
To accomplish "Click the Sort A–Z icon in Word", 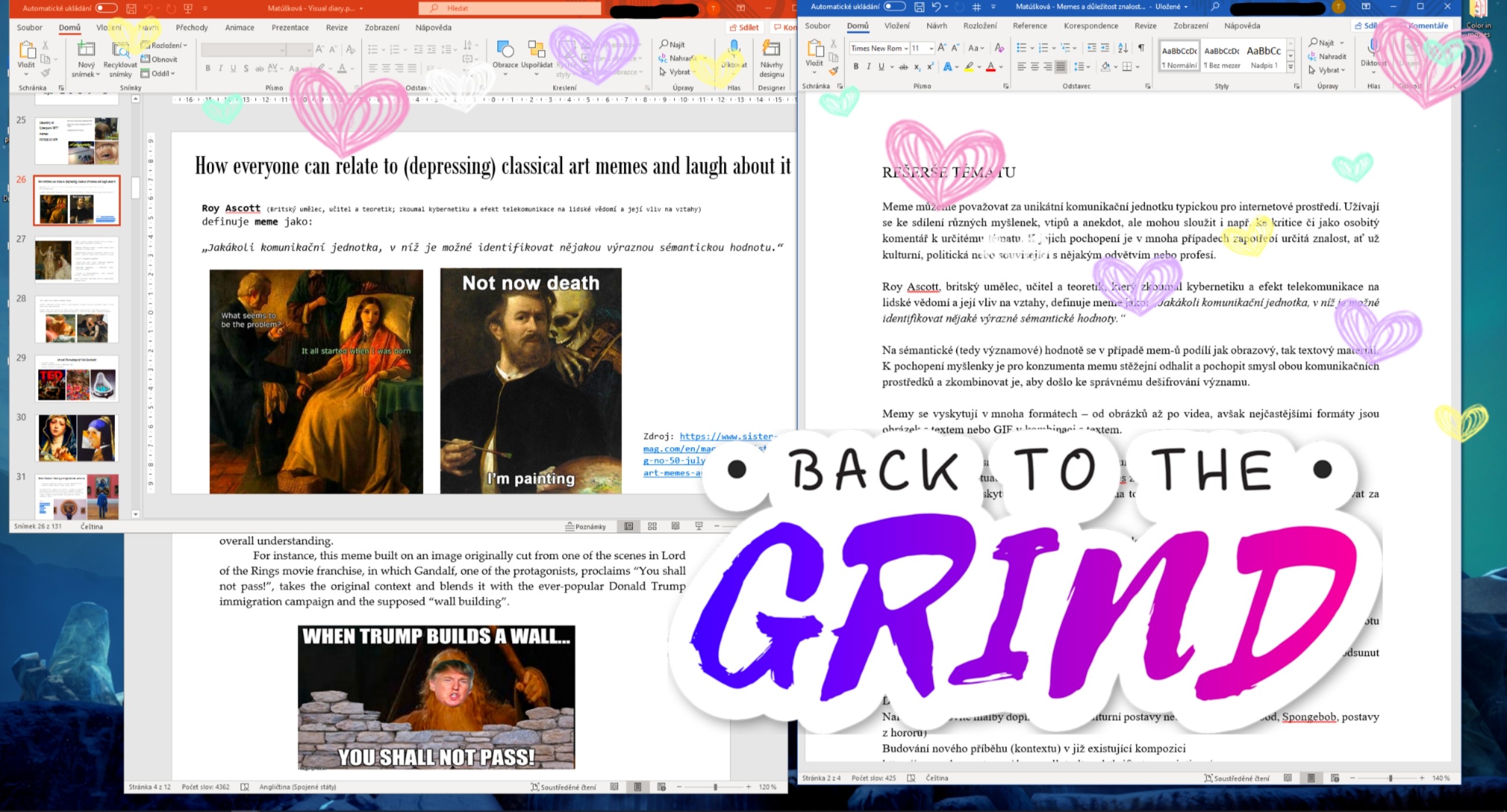I will [x=1123, y=48].
